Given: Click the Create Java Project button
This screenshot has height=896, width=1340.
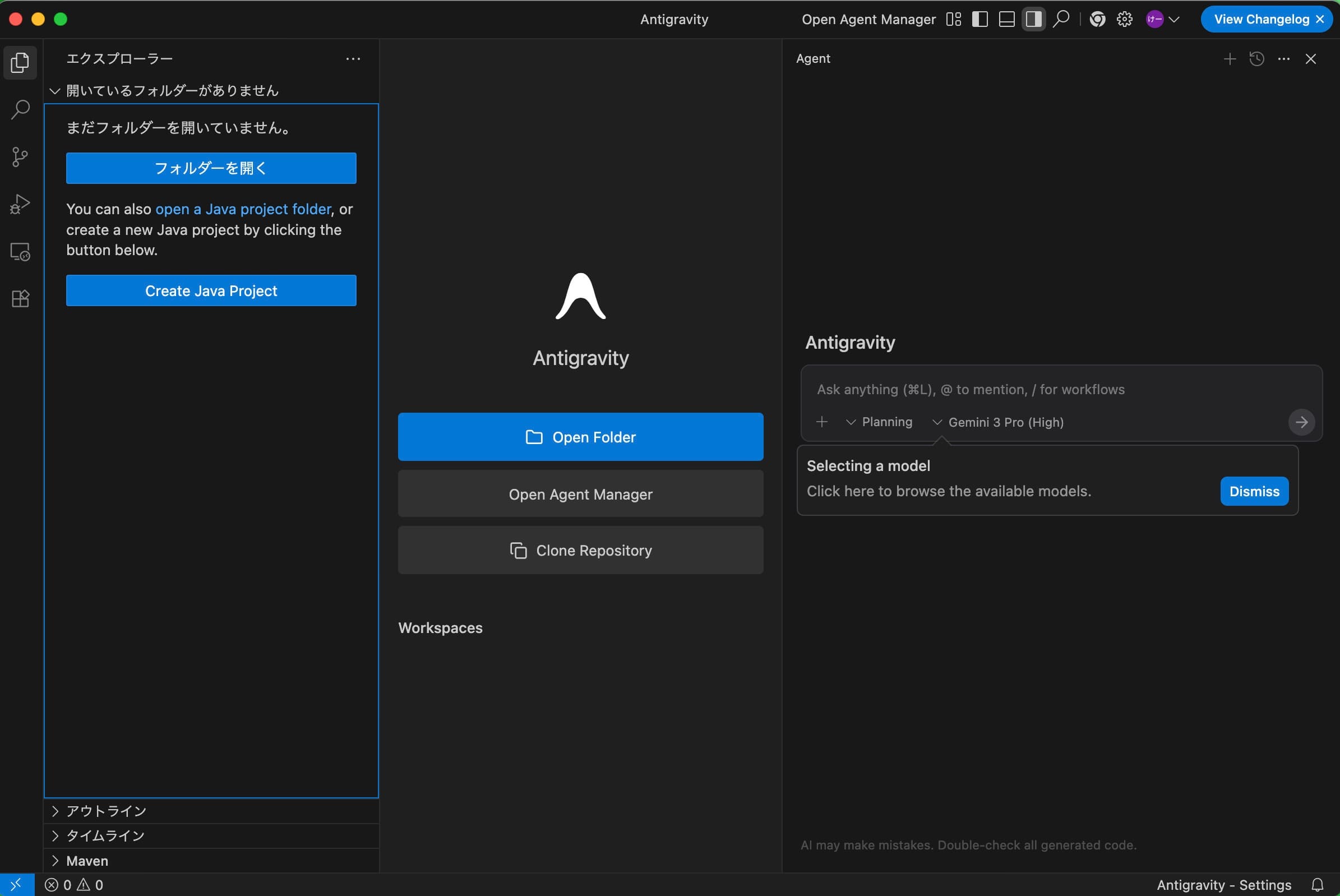Looking at the screenshot, I should point(210,290).
